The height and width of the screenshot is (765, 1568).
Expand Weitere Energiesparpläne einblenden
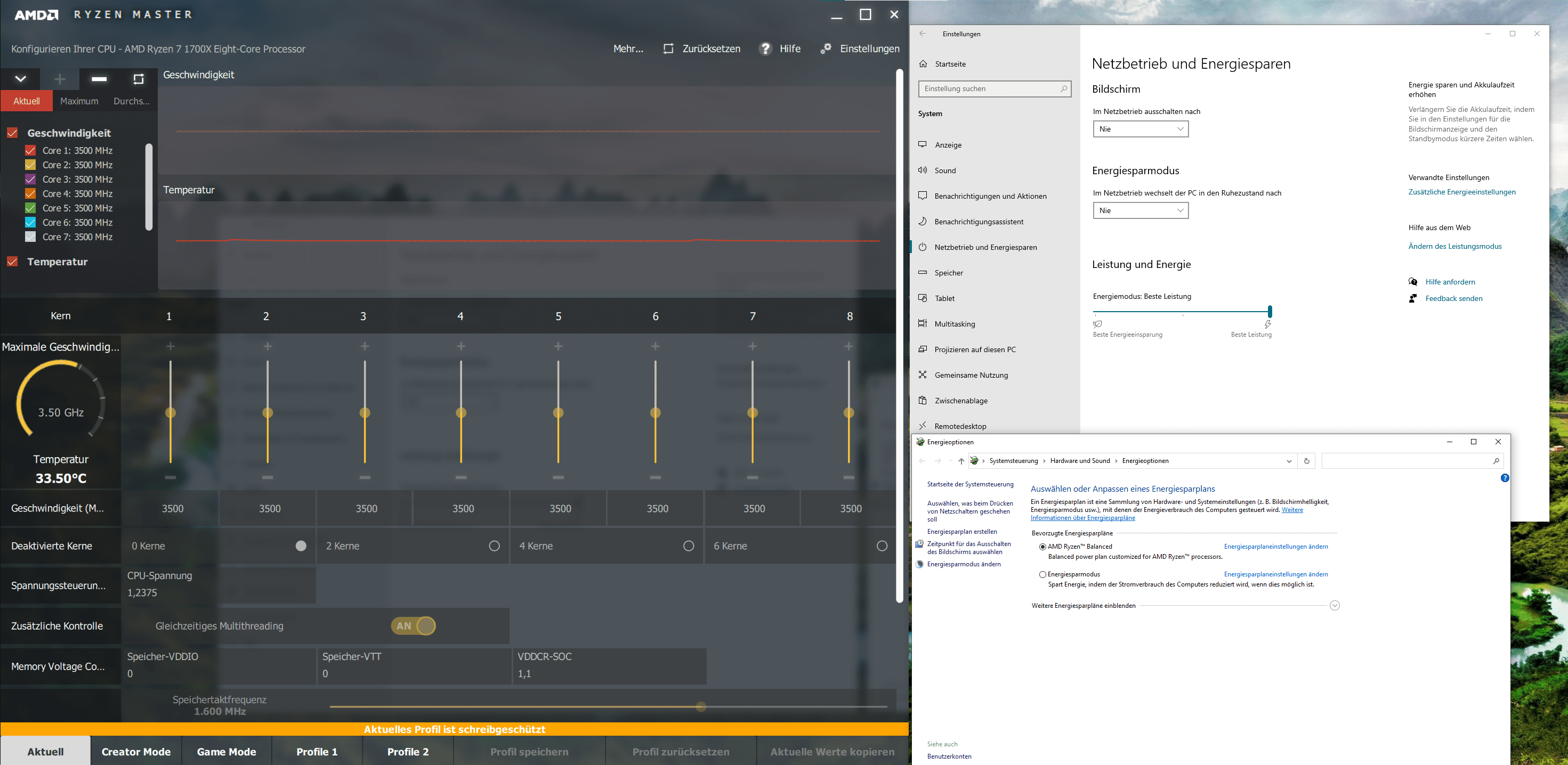point(1335,606)
